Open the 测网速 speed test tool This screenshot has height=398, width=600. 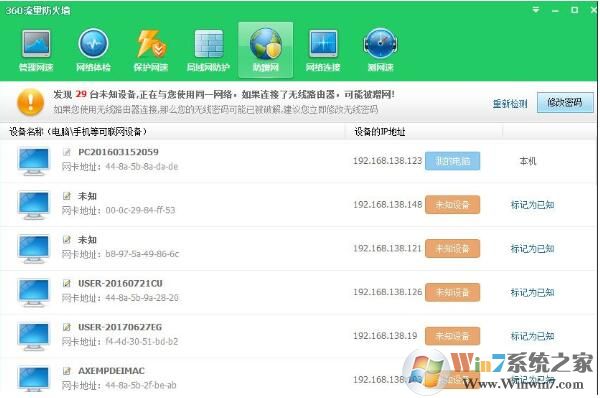pos(380,51)
